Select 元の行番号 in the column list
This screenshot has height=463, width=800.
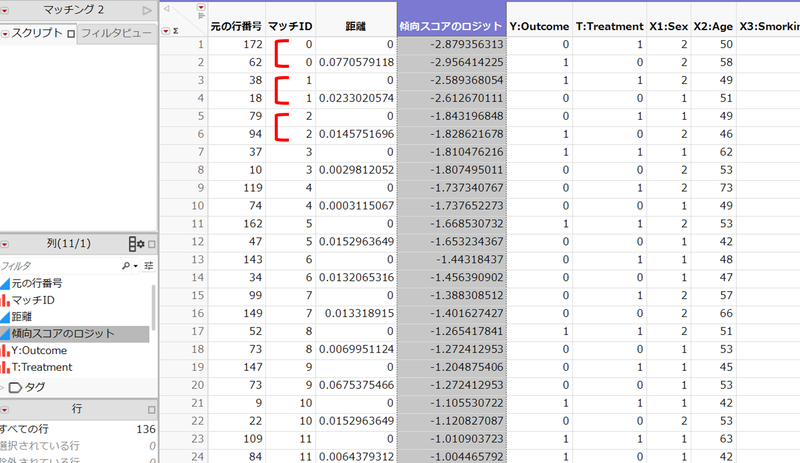pyautogui.click(x=37, y=283)
